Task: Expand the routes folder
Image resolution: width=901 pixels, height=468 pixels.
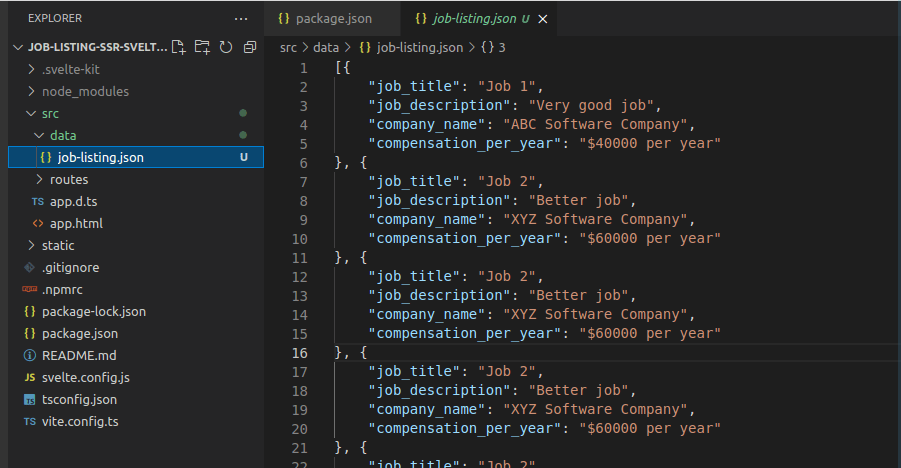Action: tap(40, 179)
